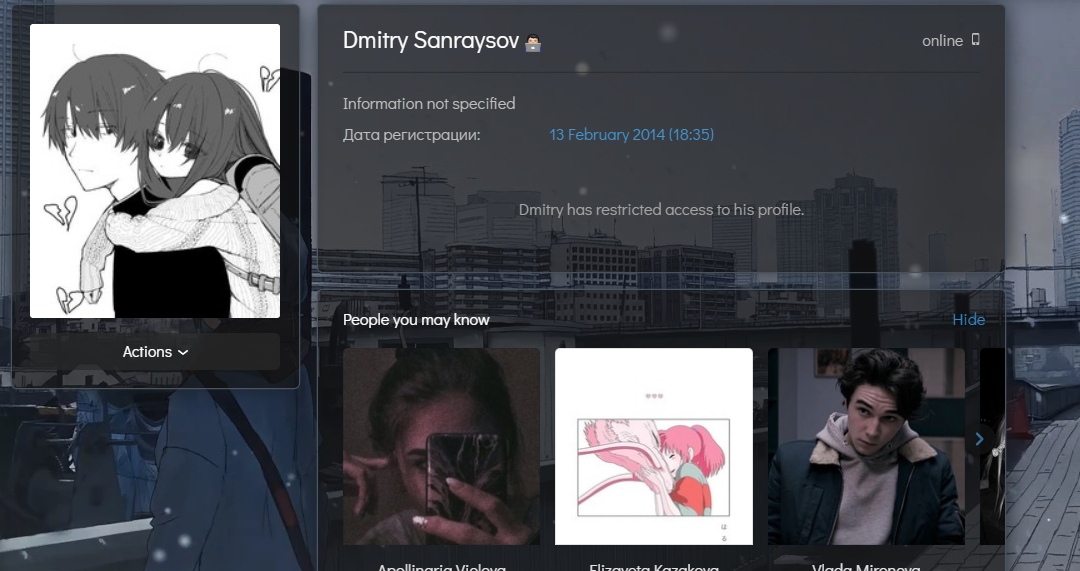Click the Dmitry Sanraysov profile name
The image size is (1080, 571).
tap(430, 41)
